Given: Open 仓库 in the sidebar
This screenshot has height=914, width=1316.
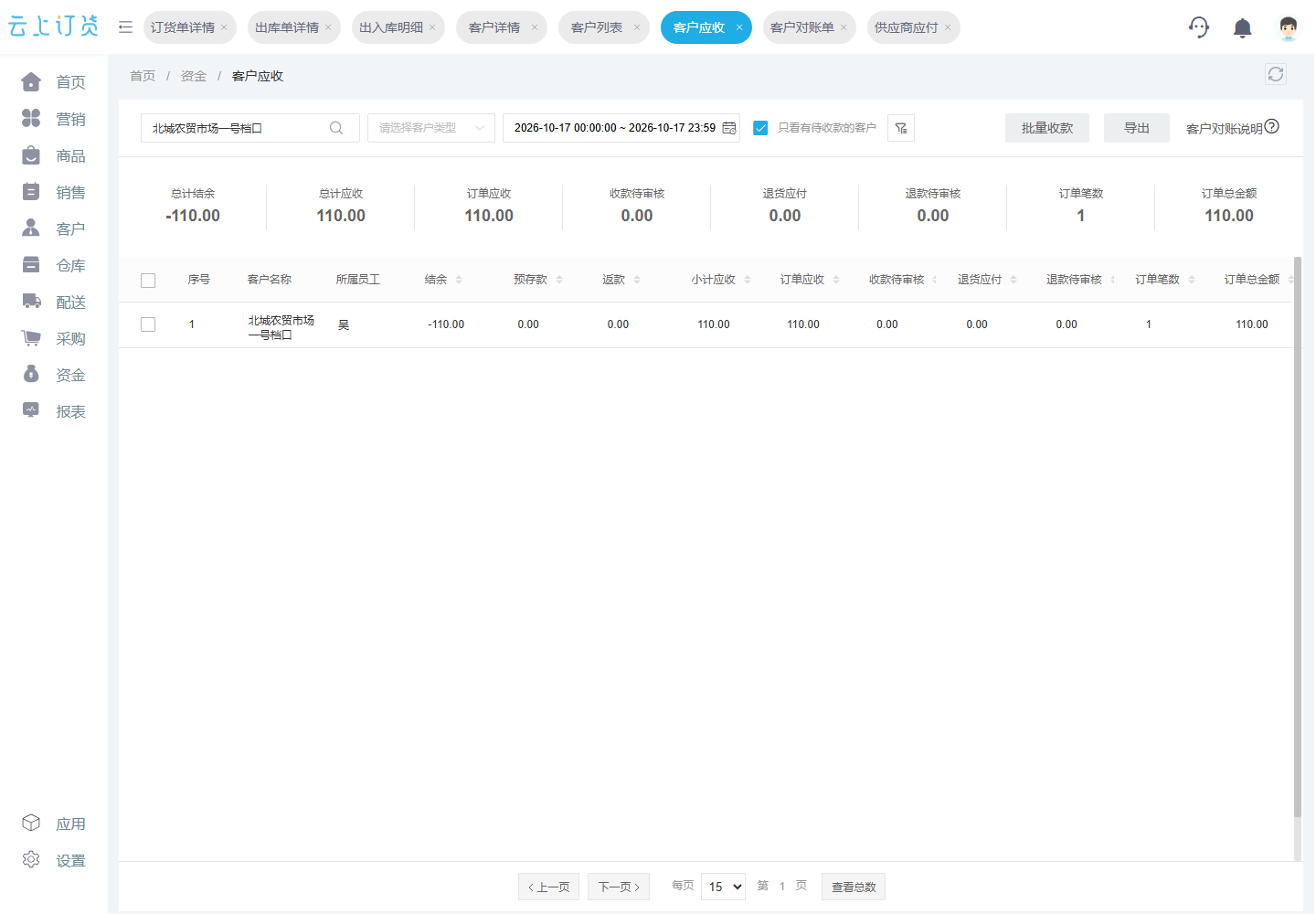Looking at the screenshot, I should 53,265.
